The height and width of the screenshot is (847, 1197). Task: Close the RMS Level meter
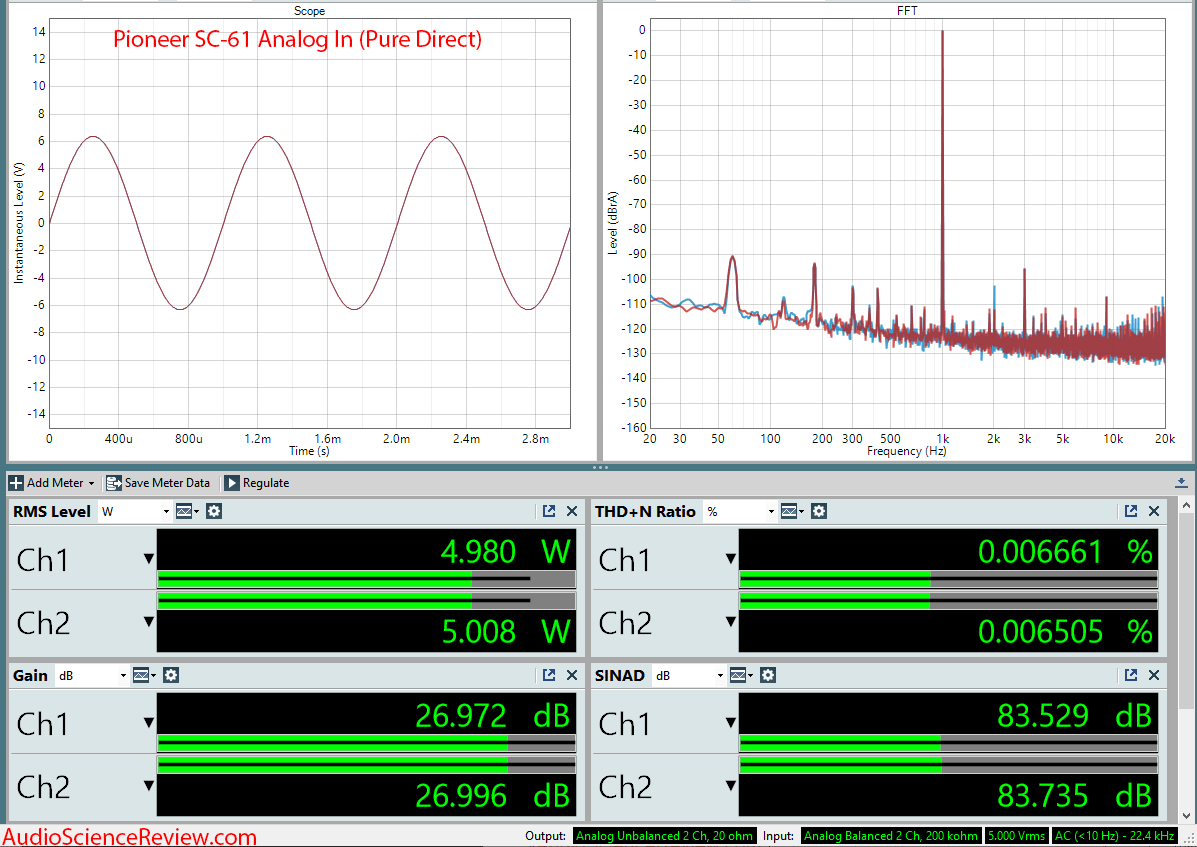click(572, 511)
